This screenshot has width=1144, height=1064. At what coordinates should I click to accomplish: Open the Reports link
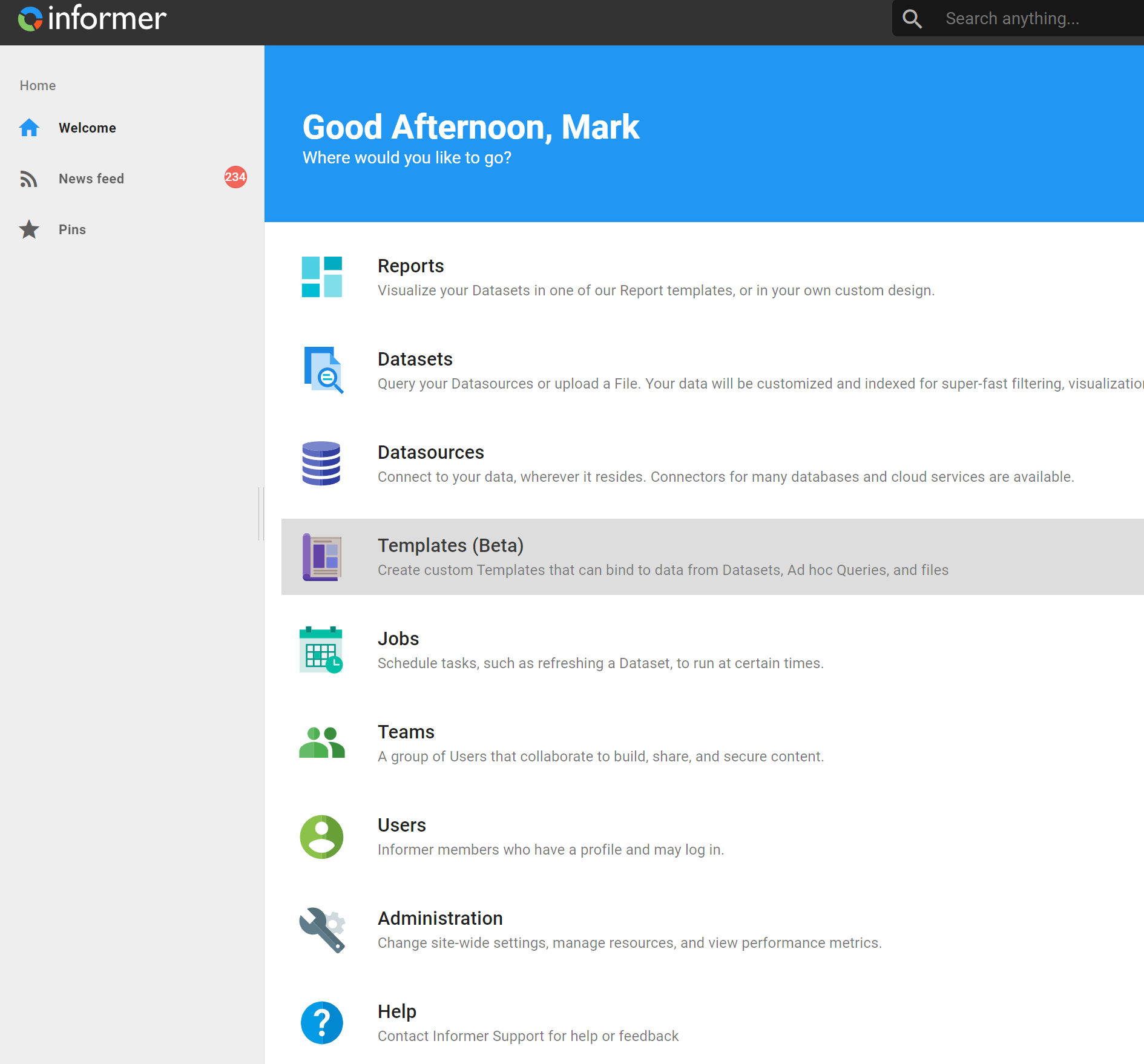[410, 266]
